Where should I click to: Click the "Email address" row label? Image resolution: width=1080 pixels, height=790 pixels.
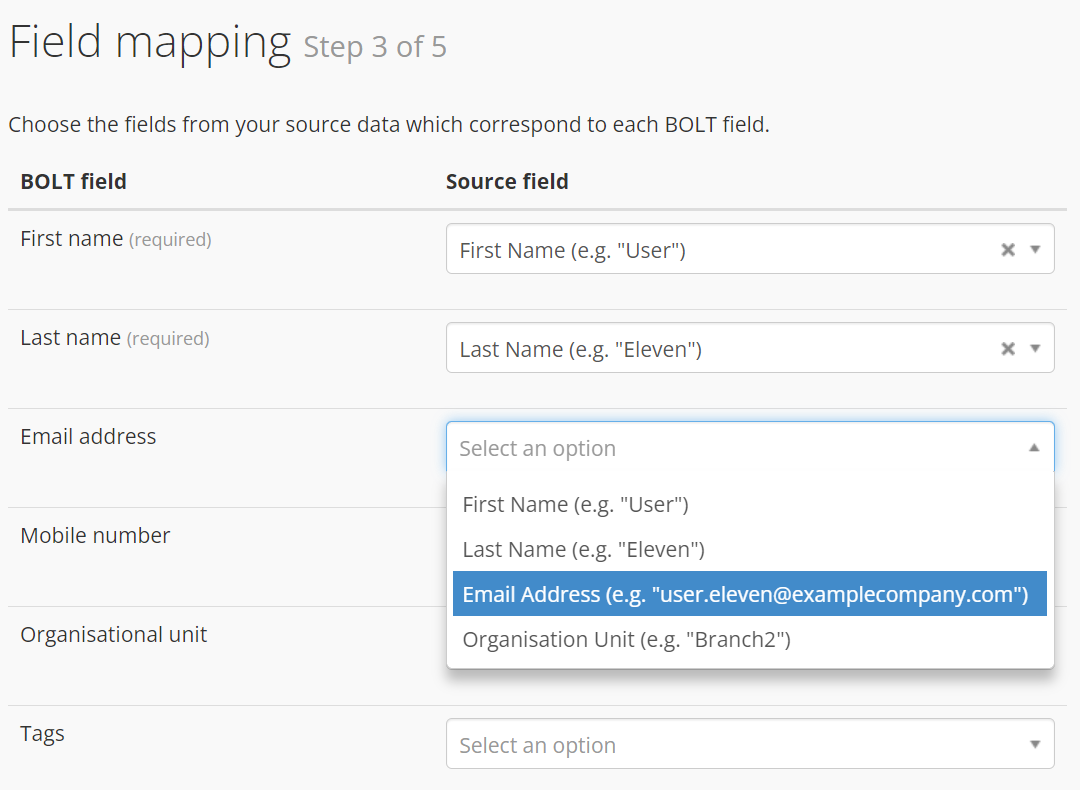coord(88,437)
